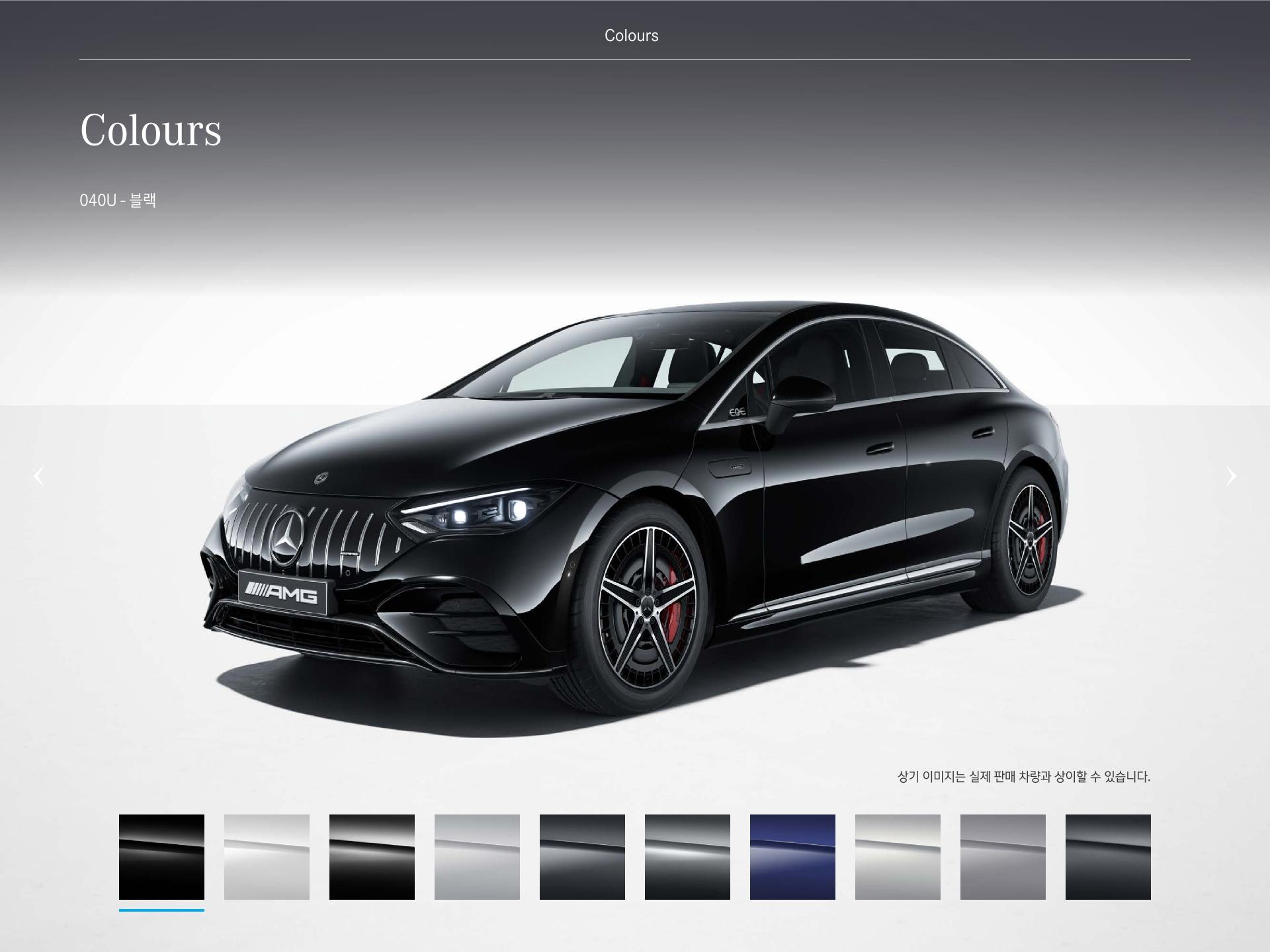Choose the eighth swatch, pearl white
Image resolution: width=1270 pixels, height=952 pixels.
tap(898, 857)
